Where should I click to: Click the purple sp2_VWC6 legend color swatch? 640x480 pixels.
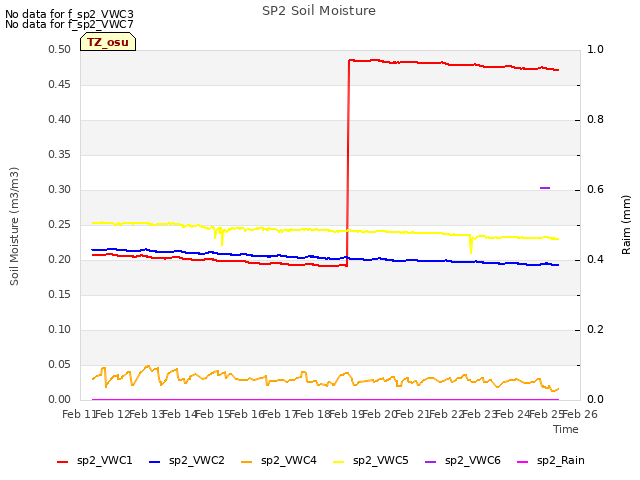431,462
